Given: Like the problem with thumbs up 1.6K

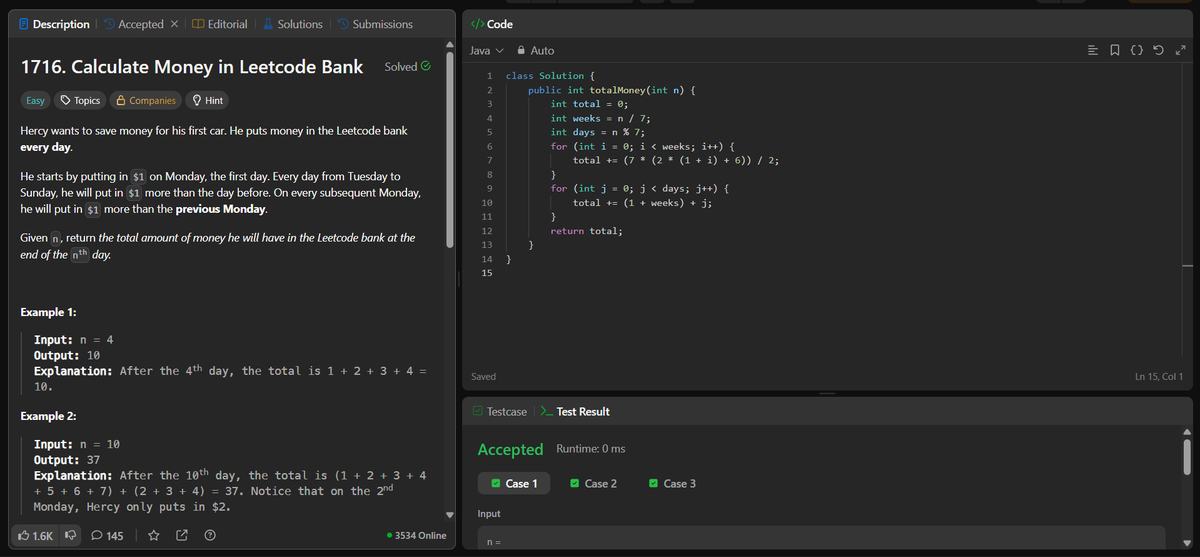Looking at the screenshot, I should [x=36, y=536].
